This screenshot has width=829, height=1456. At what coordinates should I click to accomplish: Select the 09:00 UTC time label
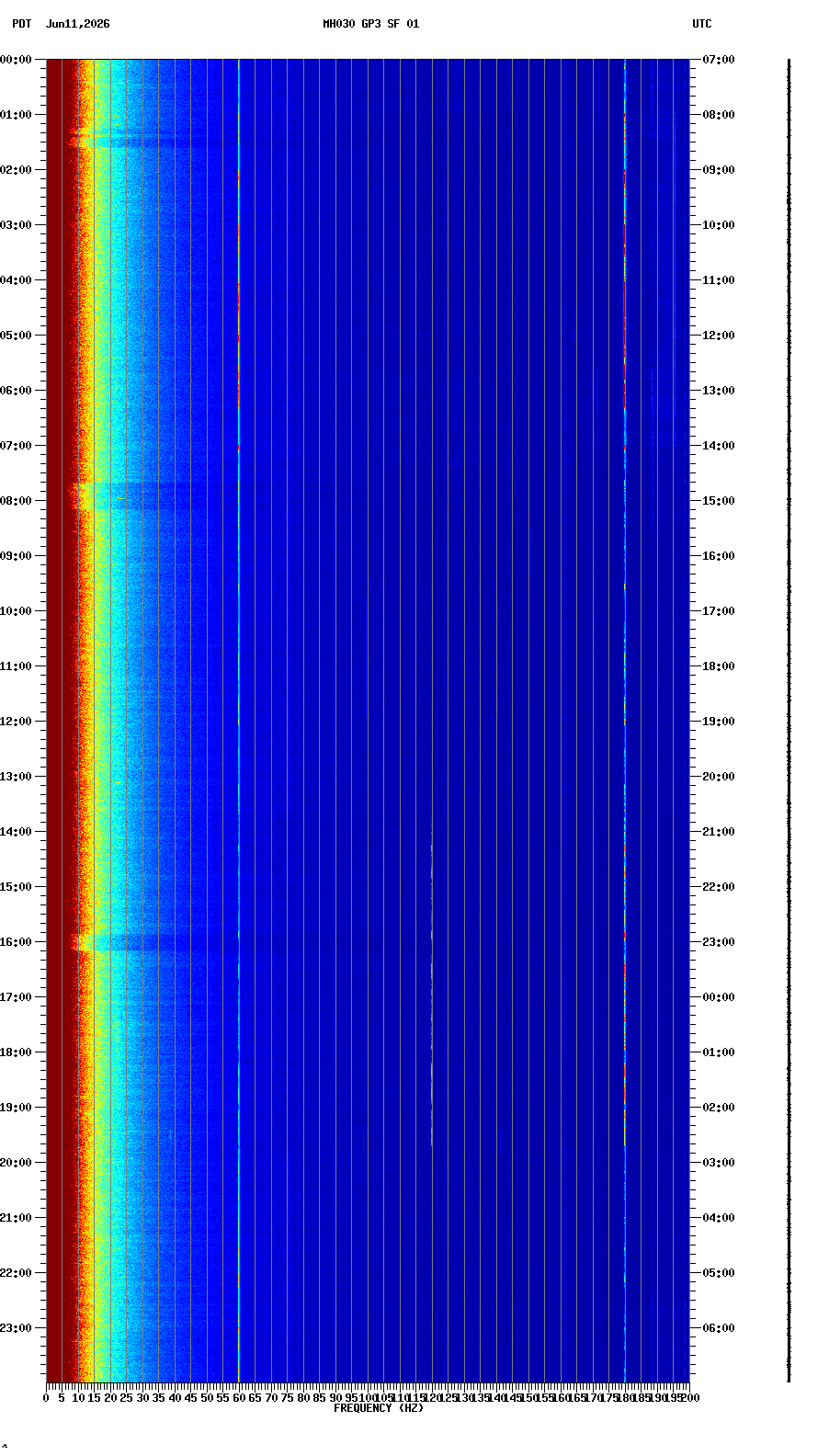point(719,170)
